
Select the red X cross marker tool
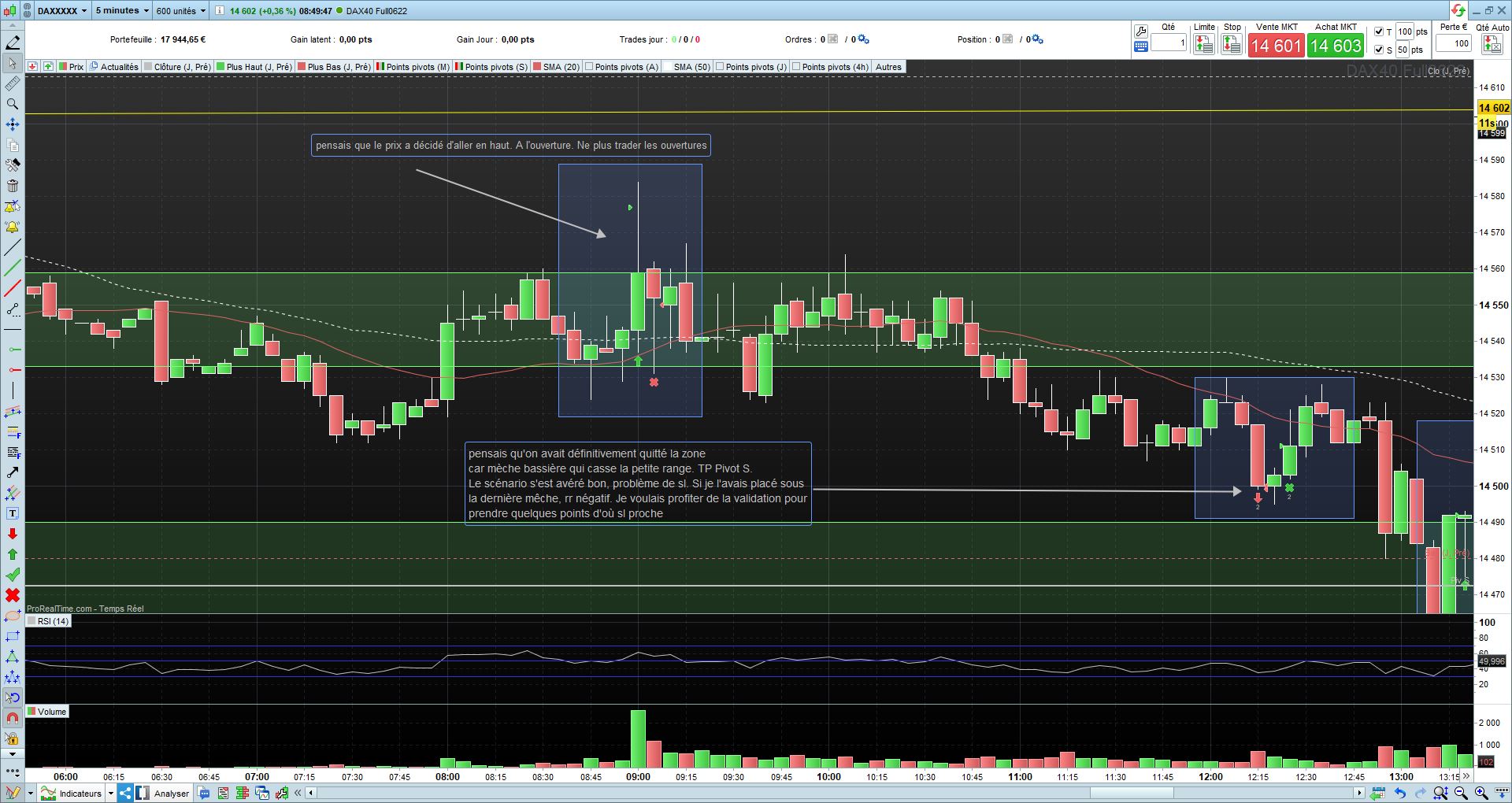point(12,595)
